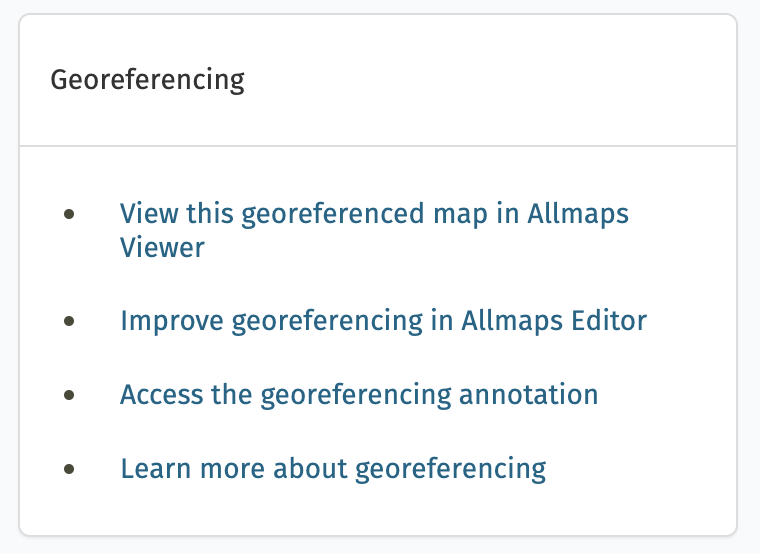Viewport: 760px width, 554px height.
Task: Open Access the georeferencing annotation link
Action: point(359,394)
